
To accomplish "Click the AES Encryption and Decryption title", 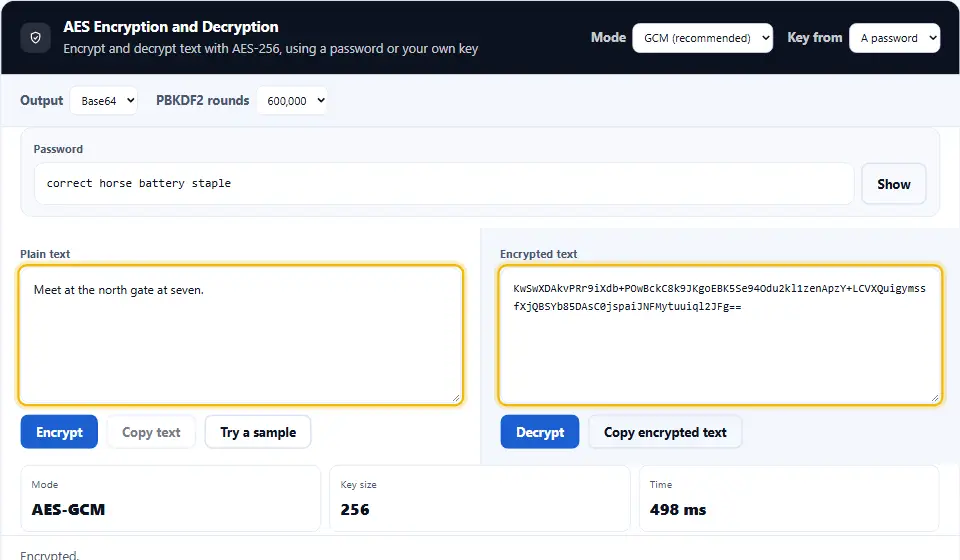I will tap(171, 27).
